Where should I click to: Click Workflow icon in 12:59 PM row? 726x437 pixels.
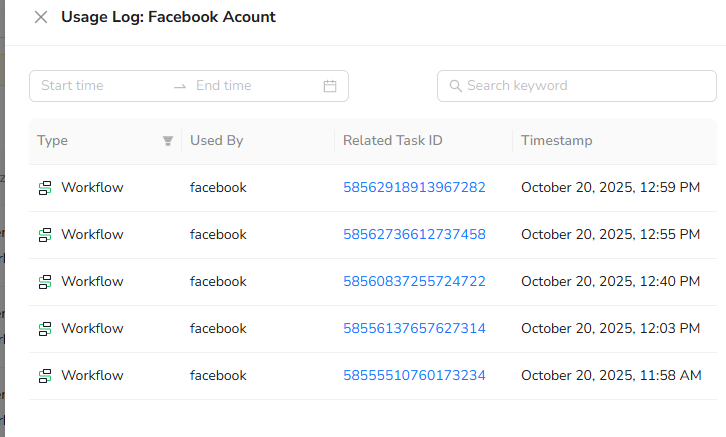[45, 188]
